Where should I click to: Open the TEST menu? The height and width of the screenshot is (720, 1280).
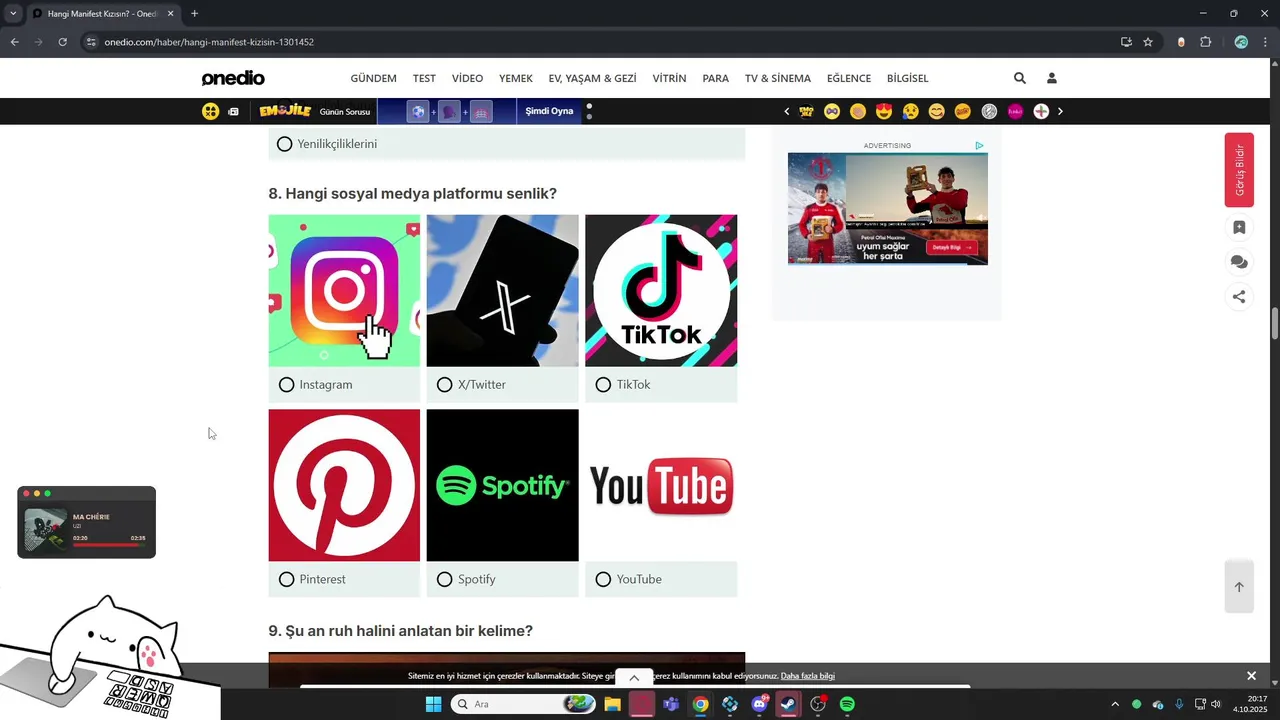[x=424, y=78]
